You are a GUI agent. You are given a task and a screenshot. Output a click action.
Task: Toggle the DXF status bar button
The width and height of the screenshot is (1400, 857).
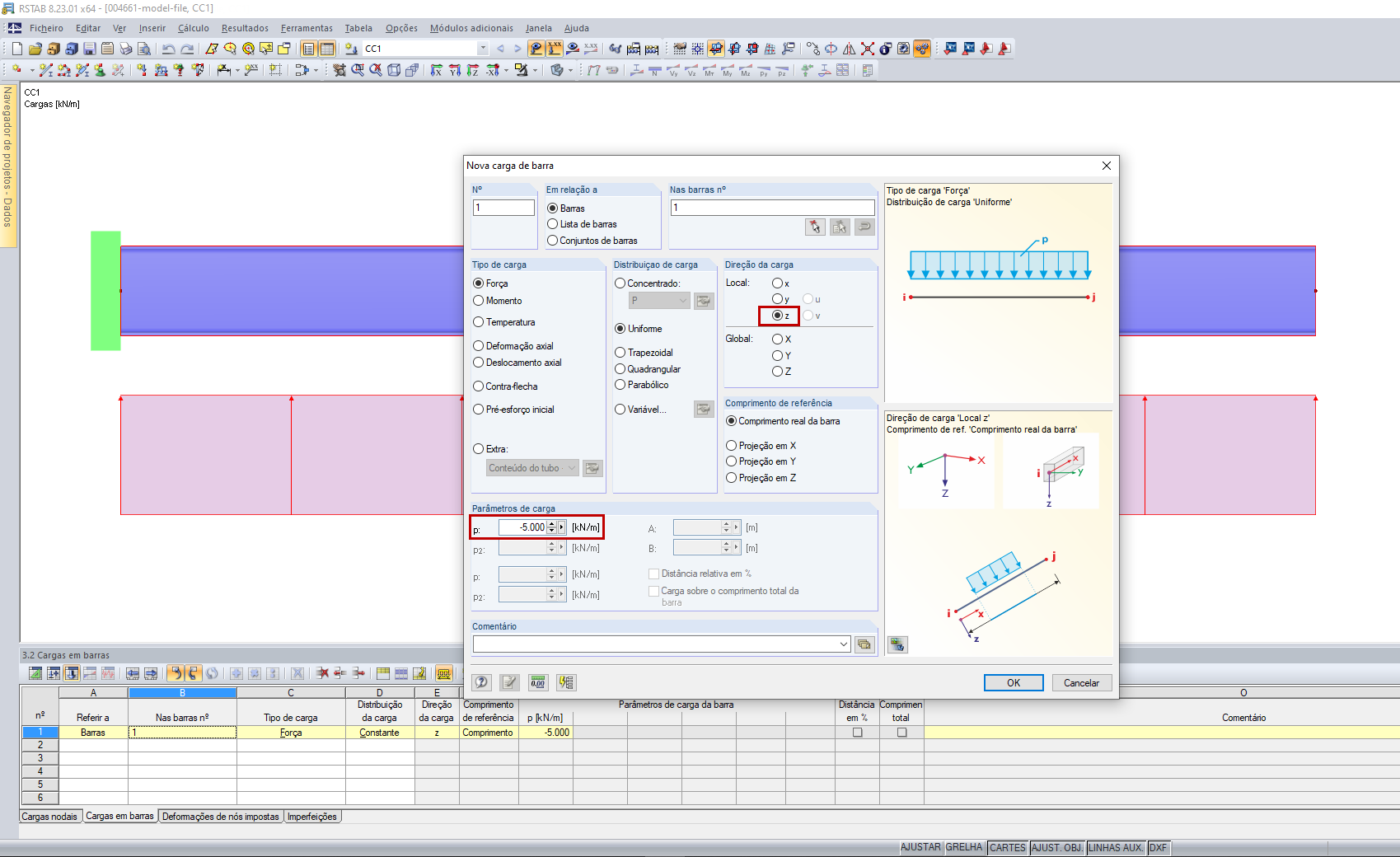[1158, 847]
